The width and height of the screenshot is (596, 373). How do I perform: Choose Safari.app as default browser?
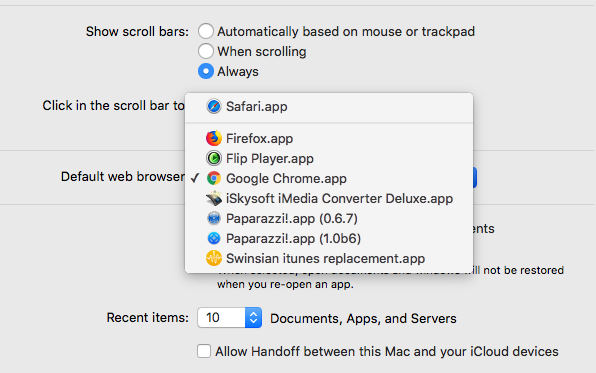pos(329,106)
